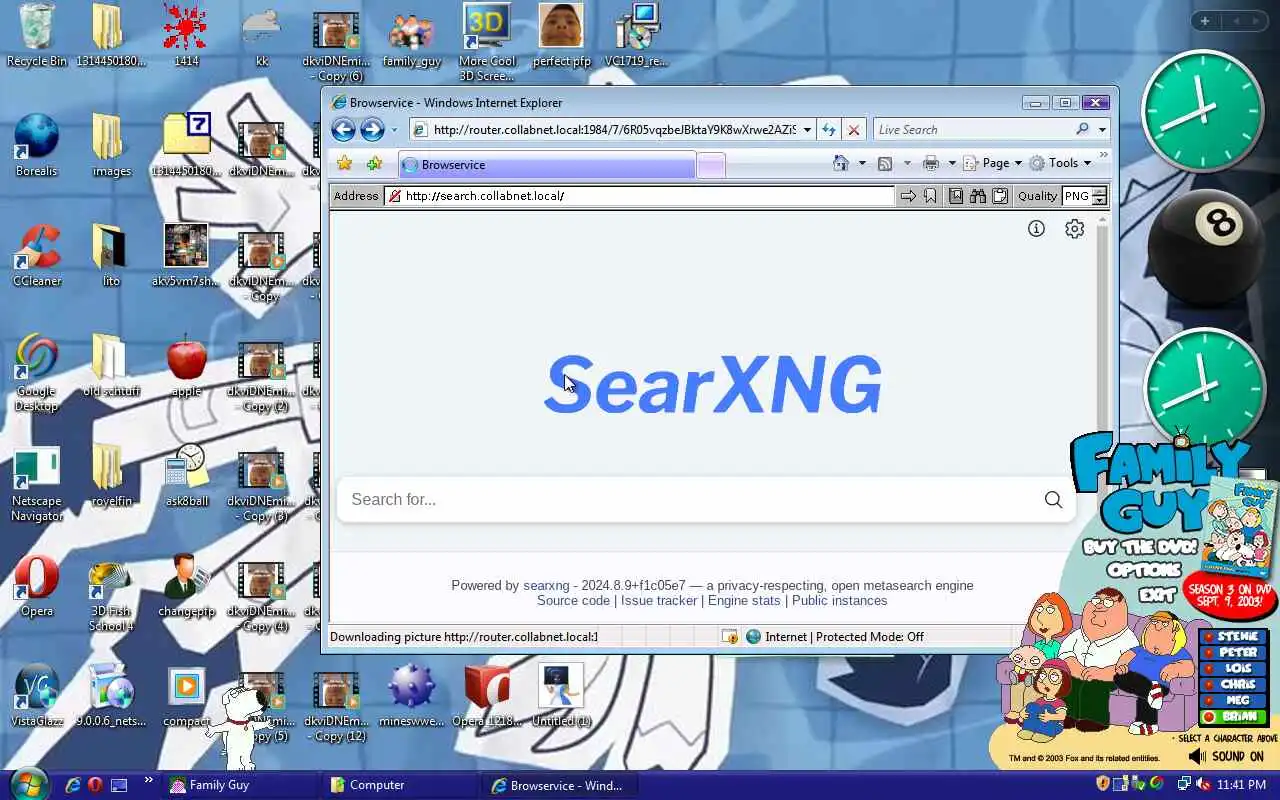1280x800 pixels.
Task: Open the Source code link
Action: pos(573,600)
